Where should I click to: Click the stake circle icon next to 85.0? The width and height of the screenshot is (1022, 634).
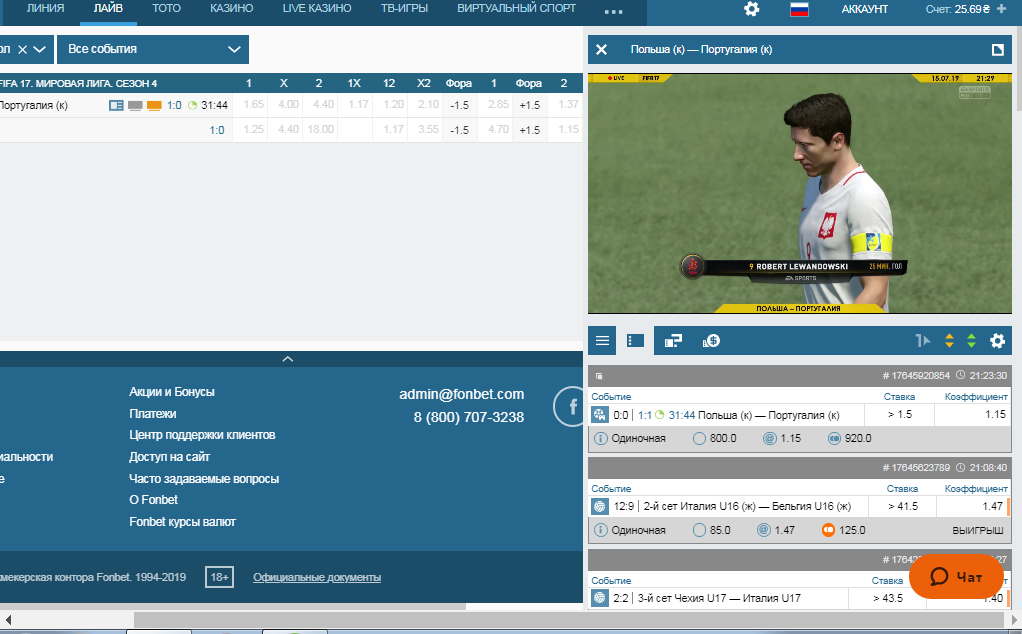coord(699,530)
